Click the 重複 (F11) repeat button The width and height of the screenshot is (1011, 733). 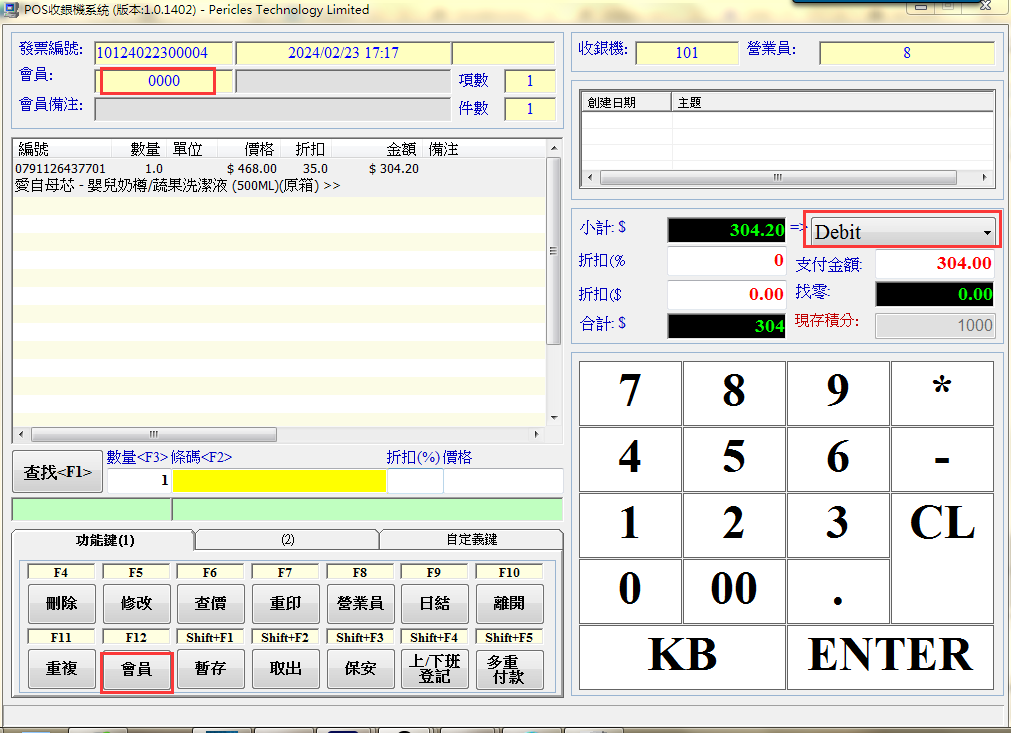pyautogui.click(x=61, y=669)
